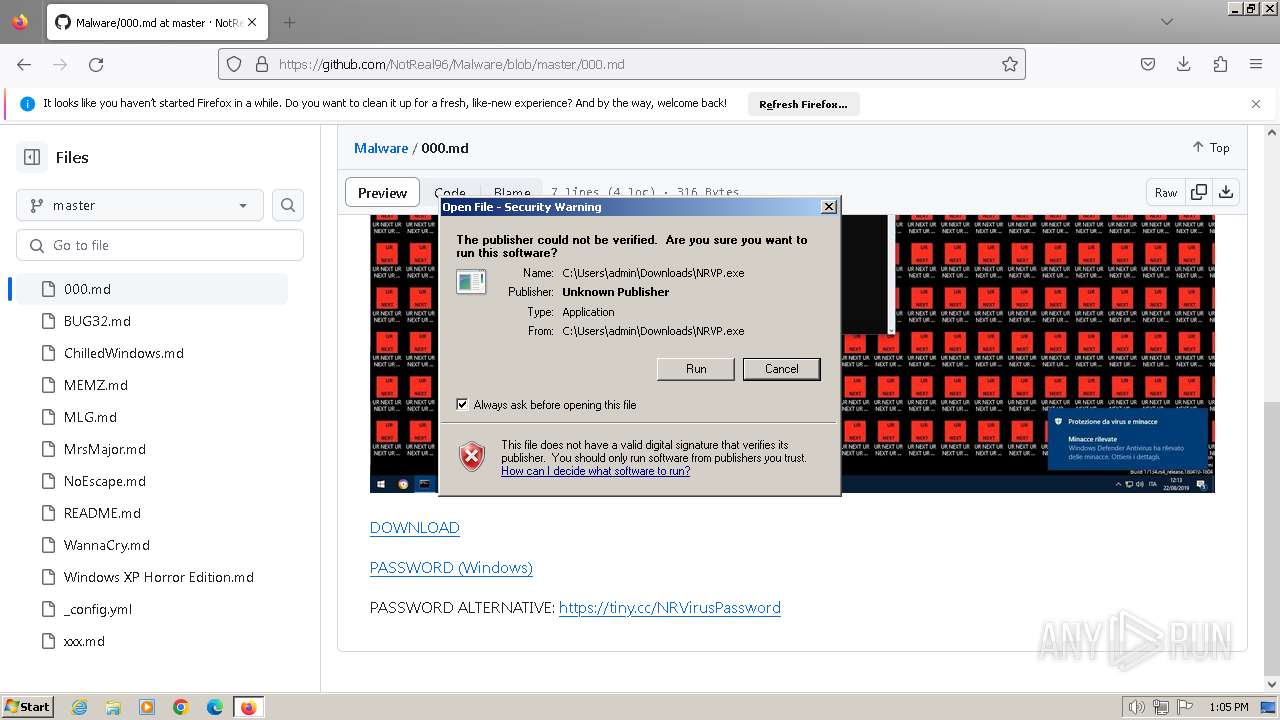This screenshot has width=1280, height=720.
Task: Switch to the Blame tab
Action: (511, 193)
